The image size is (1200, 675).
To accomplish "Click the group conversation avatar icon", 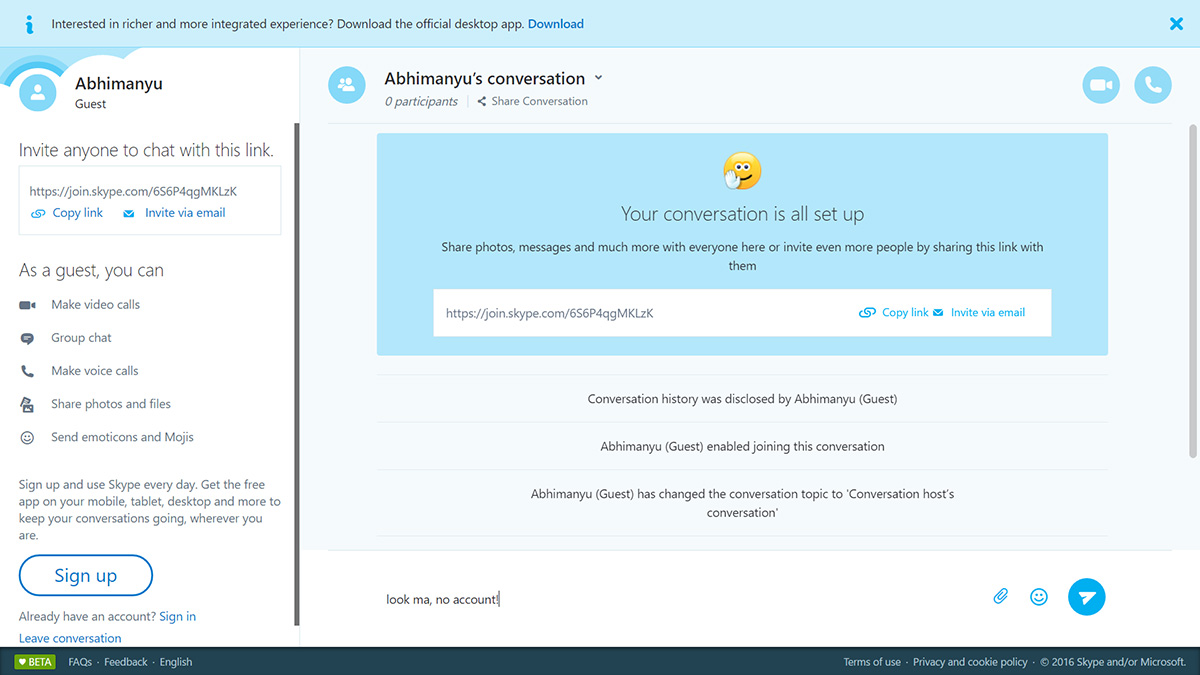I will [347, 85].
